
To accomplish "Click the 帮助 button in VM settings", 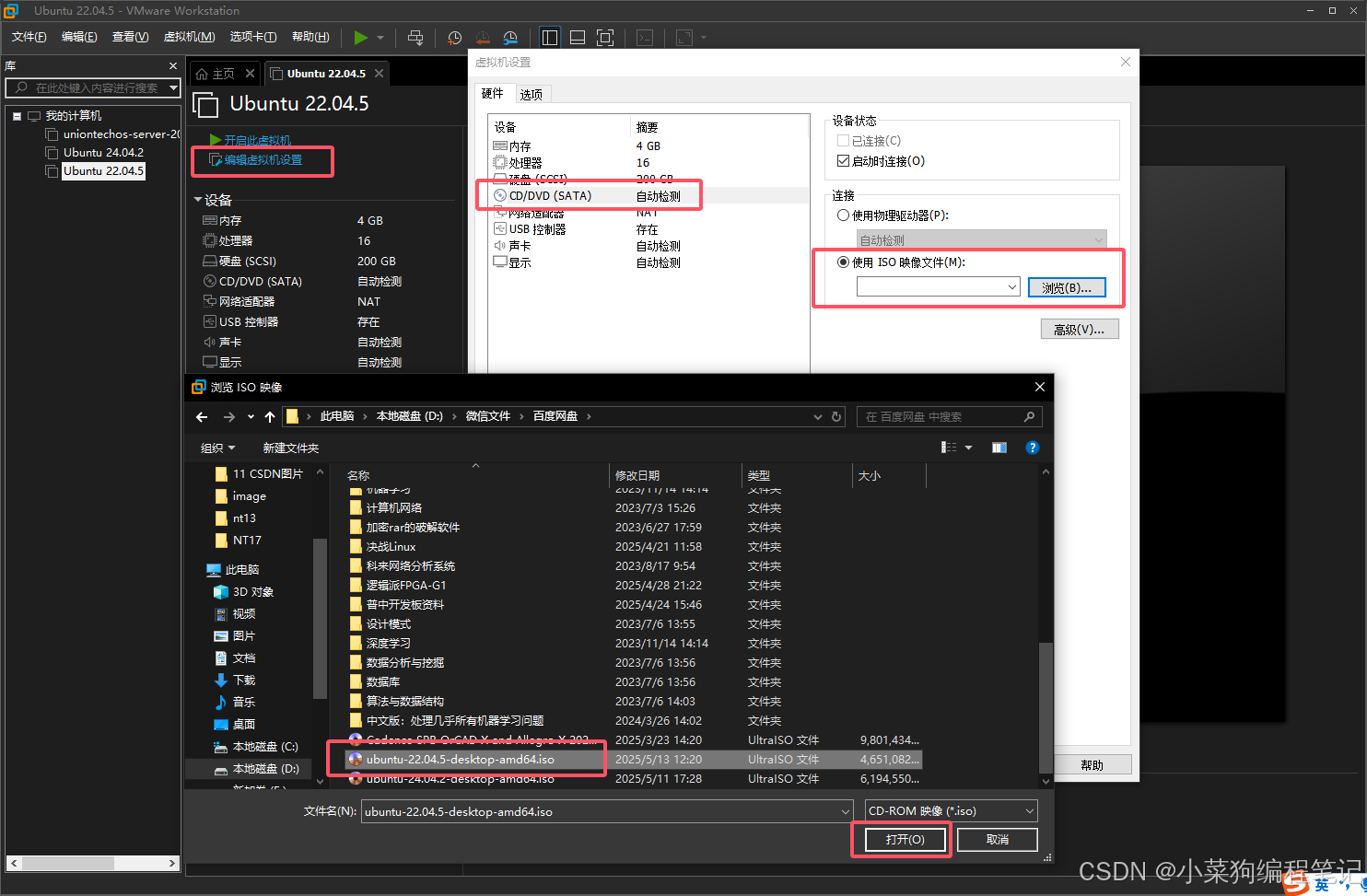I will tap(1092, 765).
